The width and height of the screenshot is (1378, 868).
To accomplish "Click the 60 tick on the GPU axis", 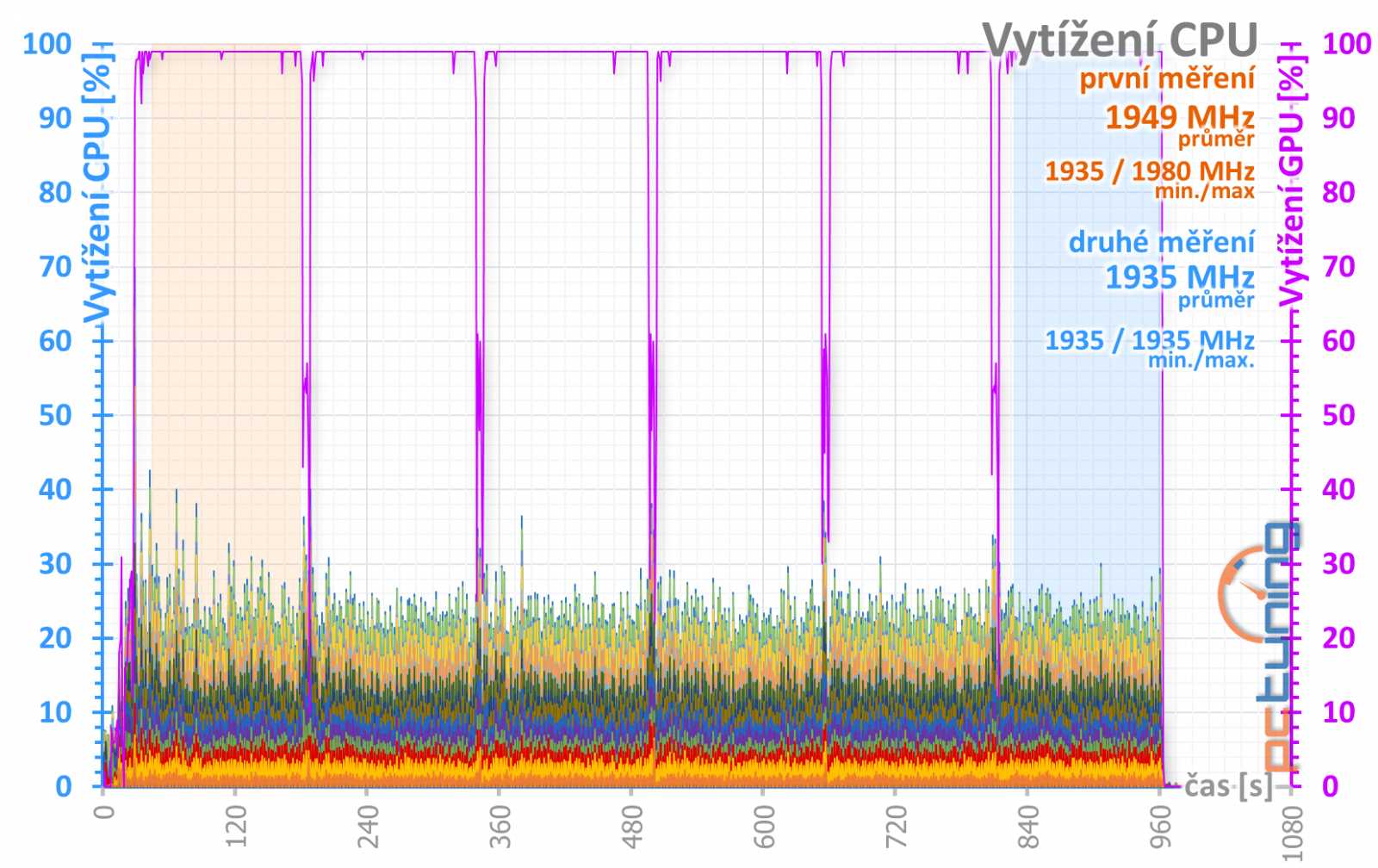I will click(1338, 341).
